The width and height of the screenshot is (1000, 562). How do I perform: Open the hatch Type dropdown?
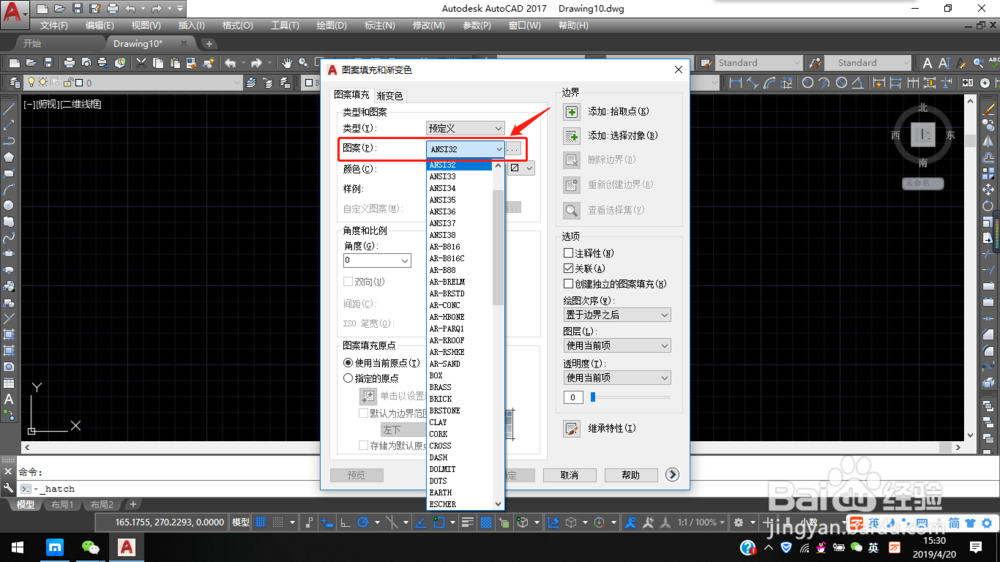point(465,128)
